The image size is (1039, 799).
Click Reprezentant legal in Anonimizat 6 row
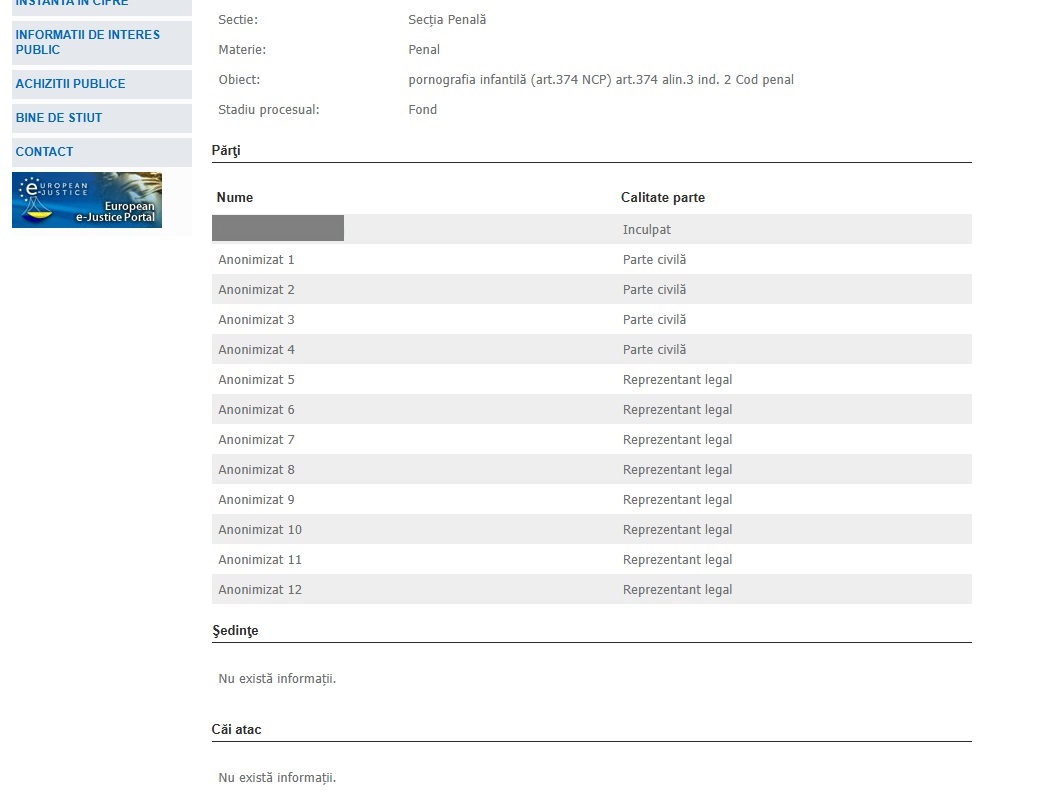(x=677, y=409)
